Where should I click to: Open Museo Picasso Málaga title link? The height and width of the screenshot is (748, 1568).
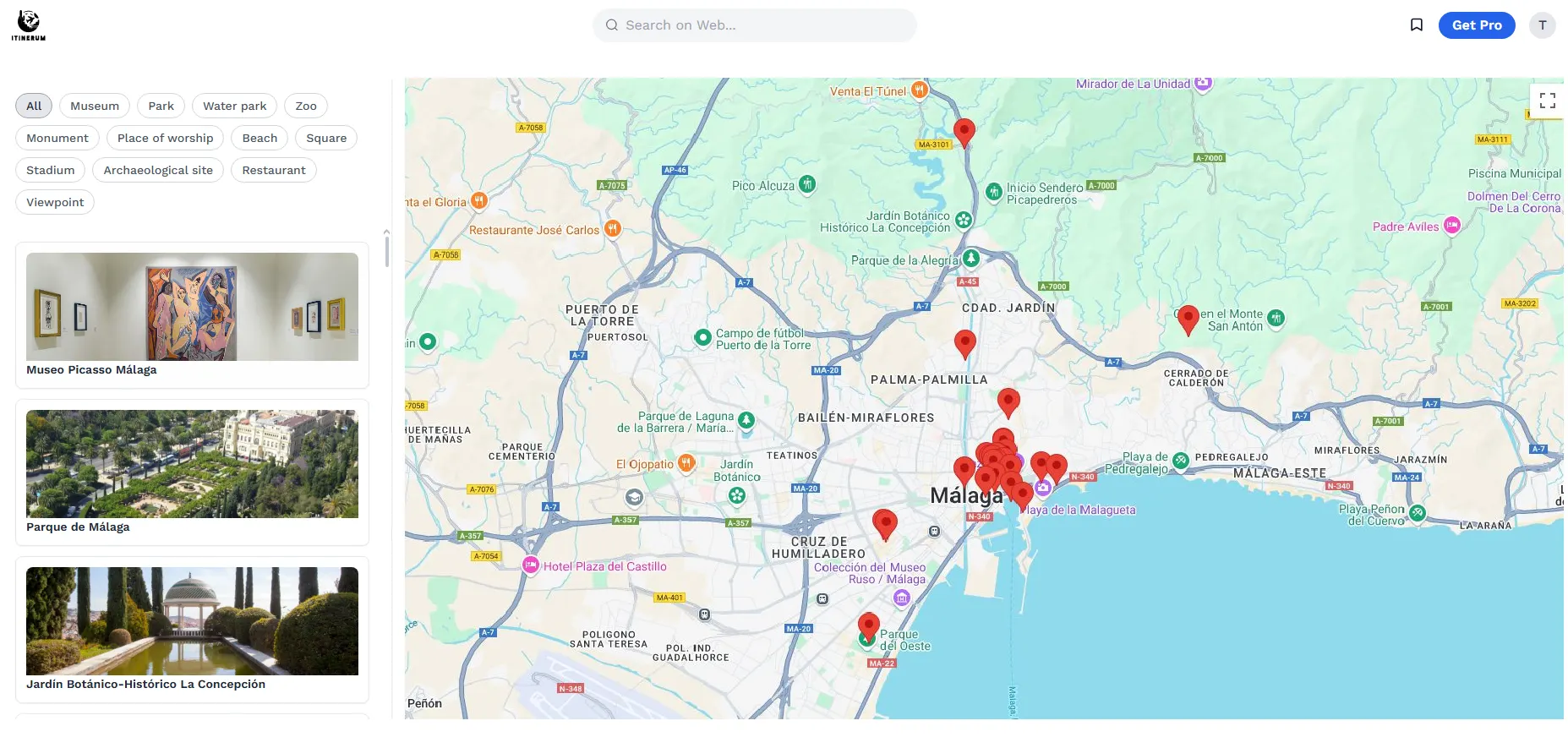click(x=91, y=369)
